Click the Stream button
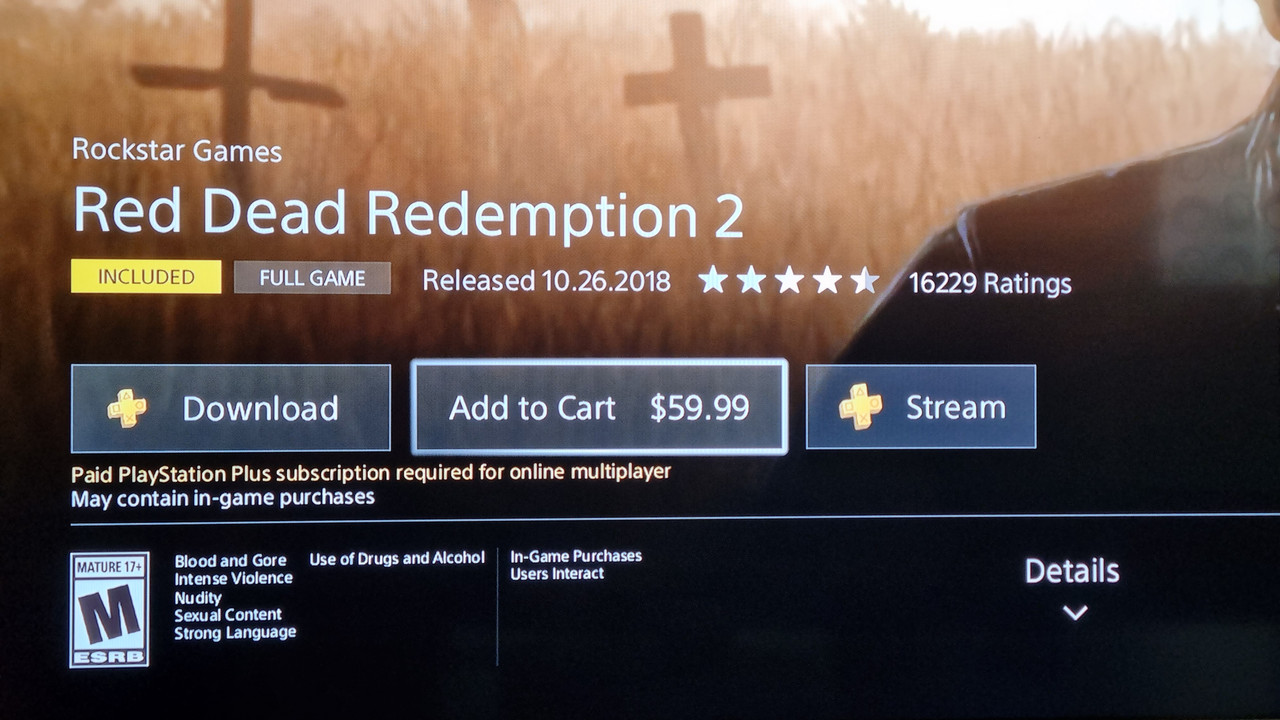The height and width of the screenshot is (720, 1280). [921, 407]
